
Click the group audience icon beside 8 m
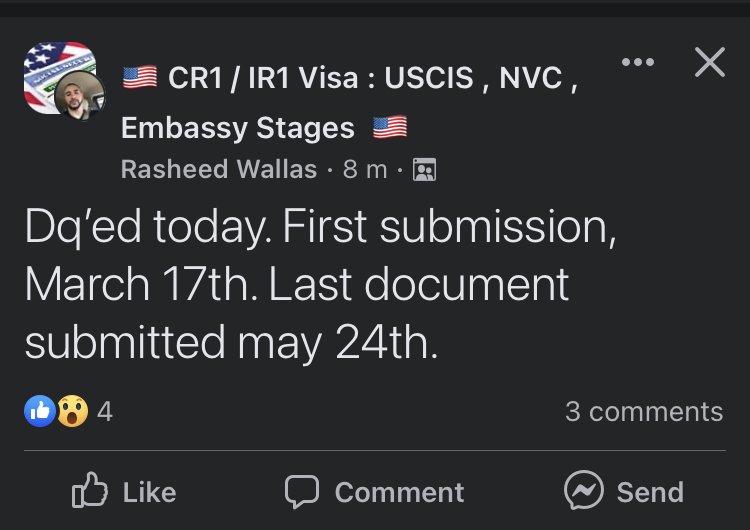pyautogui.click(x=424, y=169)
